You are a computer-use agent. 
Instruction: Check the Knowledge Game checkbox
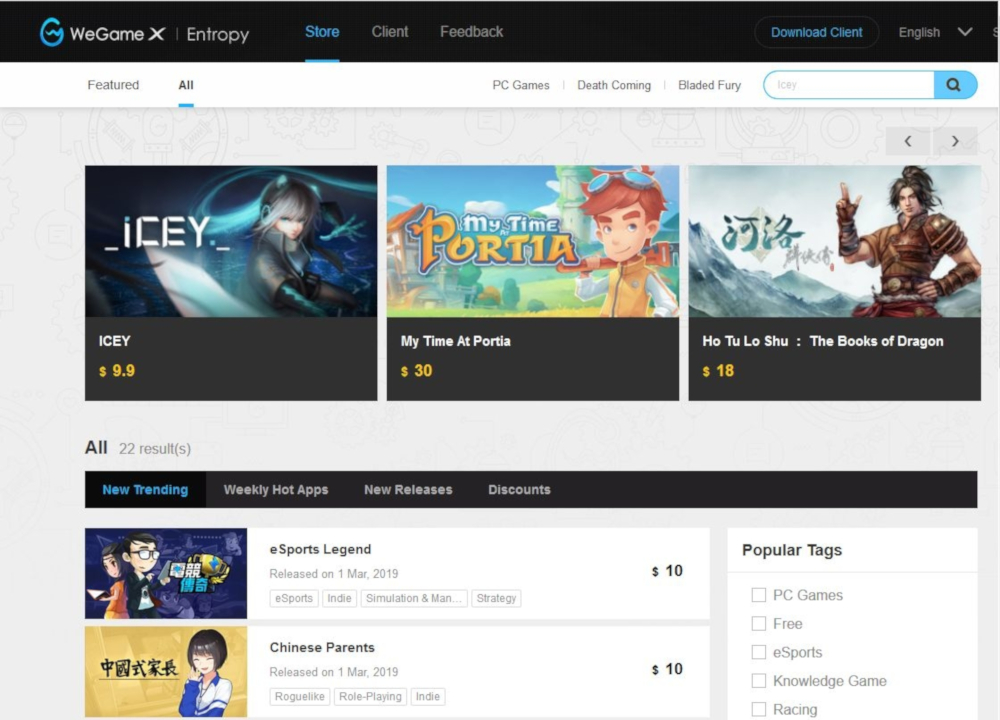tap(759, 681)
